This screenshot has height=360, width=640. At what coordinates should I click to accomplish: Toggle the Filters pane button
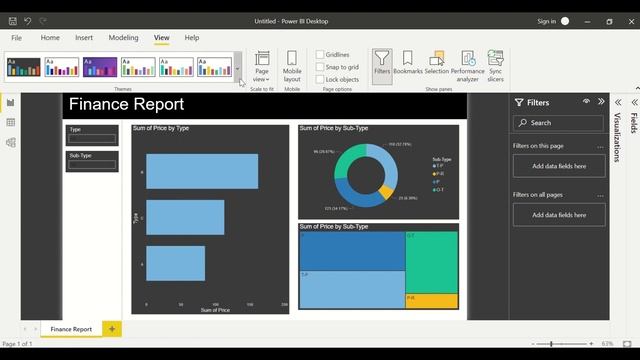[x=382, y=67]
